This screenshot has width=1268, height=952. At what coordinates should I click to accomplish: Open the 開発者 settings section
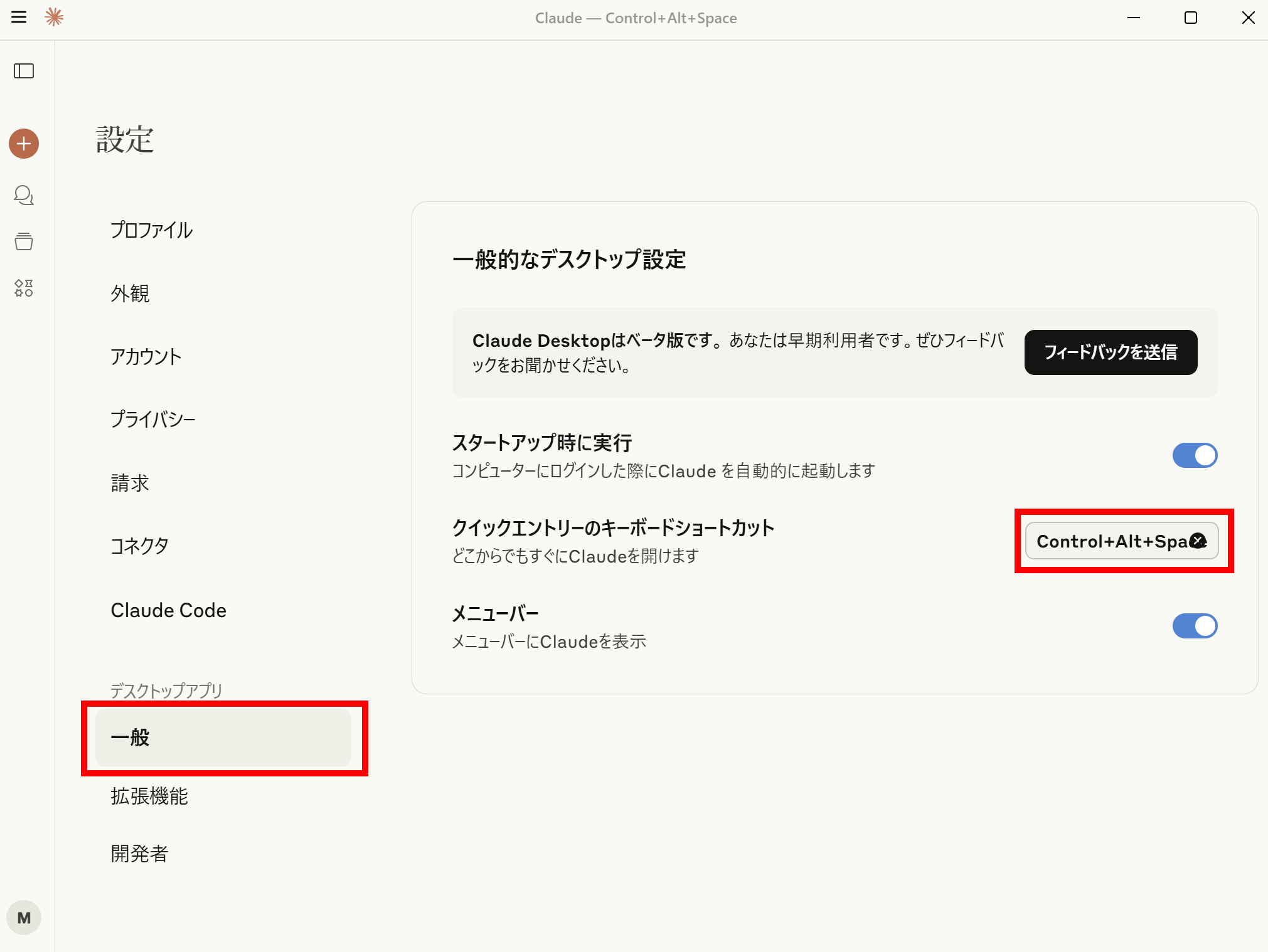pyautogui.click(x=223, y=854)
